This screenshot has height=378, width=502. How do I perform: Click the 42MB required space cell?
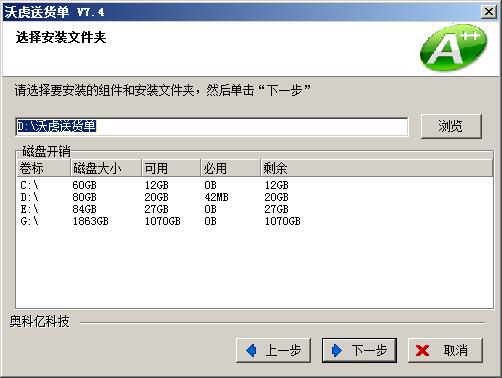tap(216, 197)
